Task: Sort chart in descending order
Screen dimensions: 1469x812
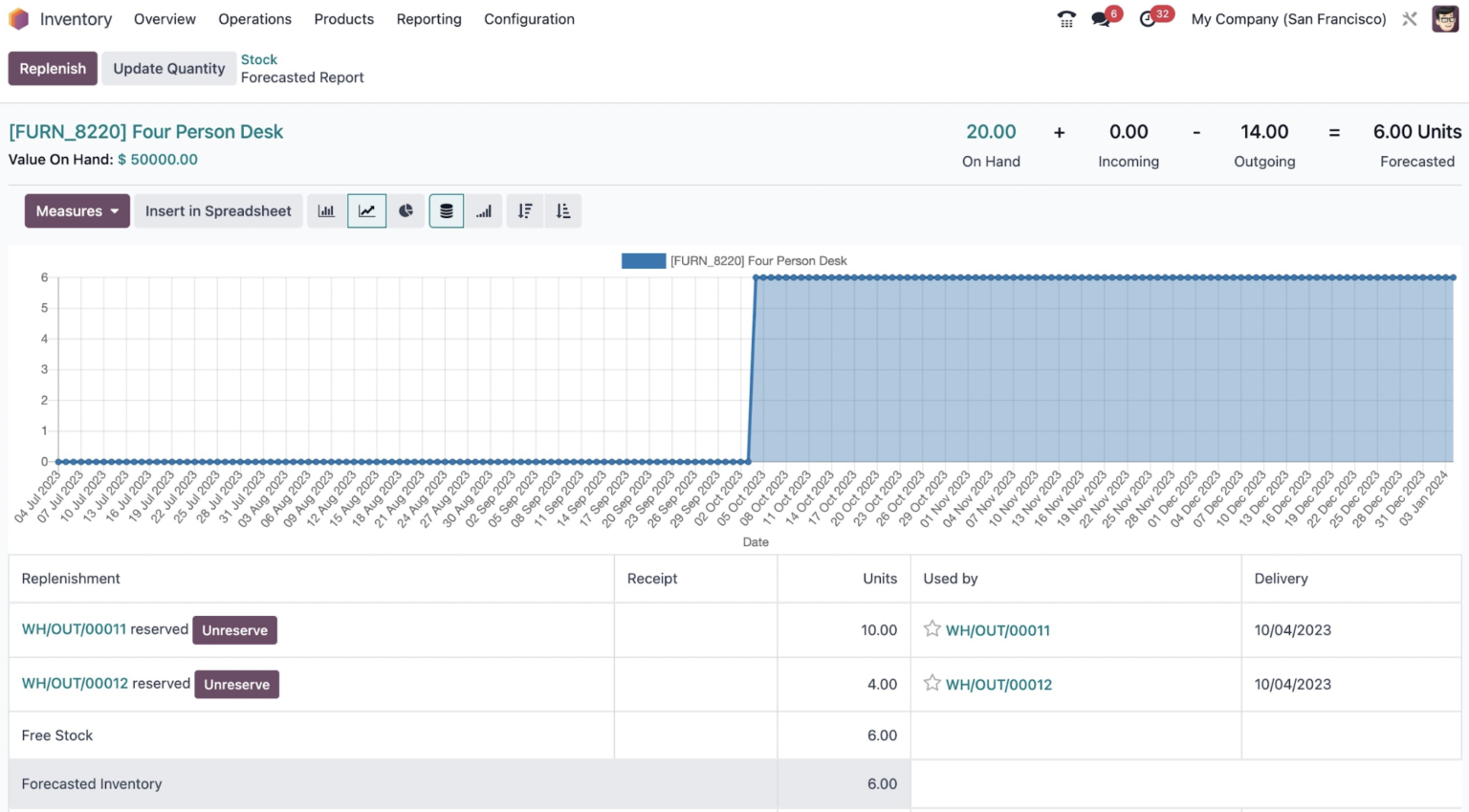Action: (x=524, y=210)
